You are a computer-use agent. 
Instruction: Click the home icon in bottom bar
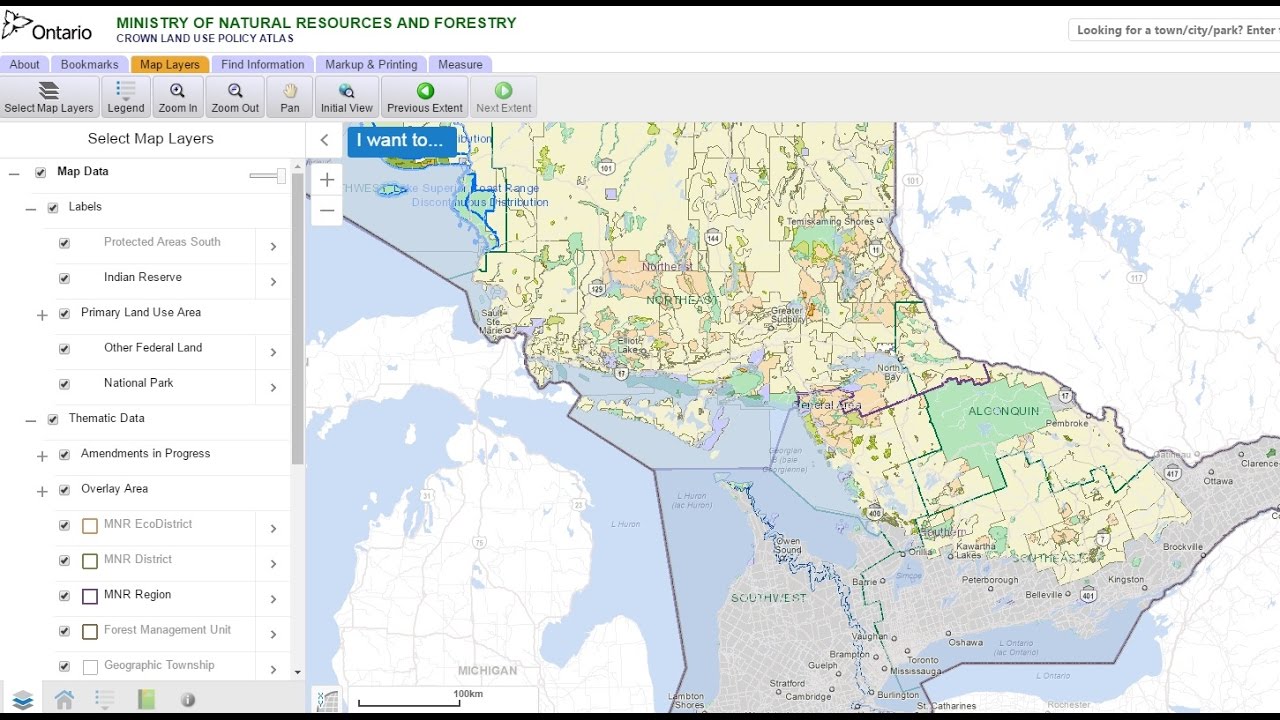[64, 700]
